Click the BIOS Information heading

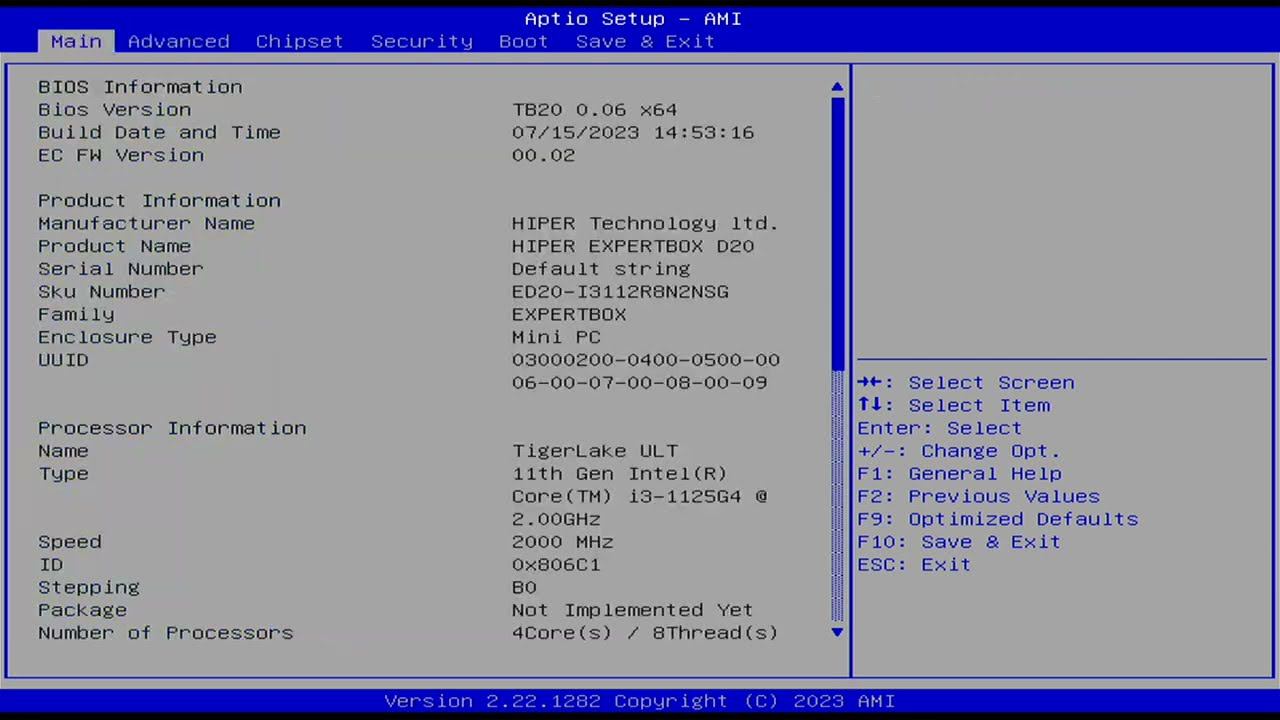pos(140,87)
